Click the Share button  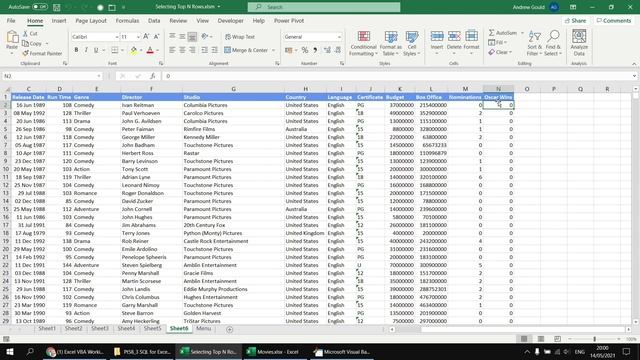576,20
